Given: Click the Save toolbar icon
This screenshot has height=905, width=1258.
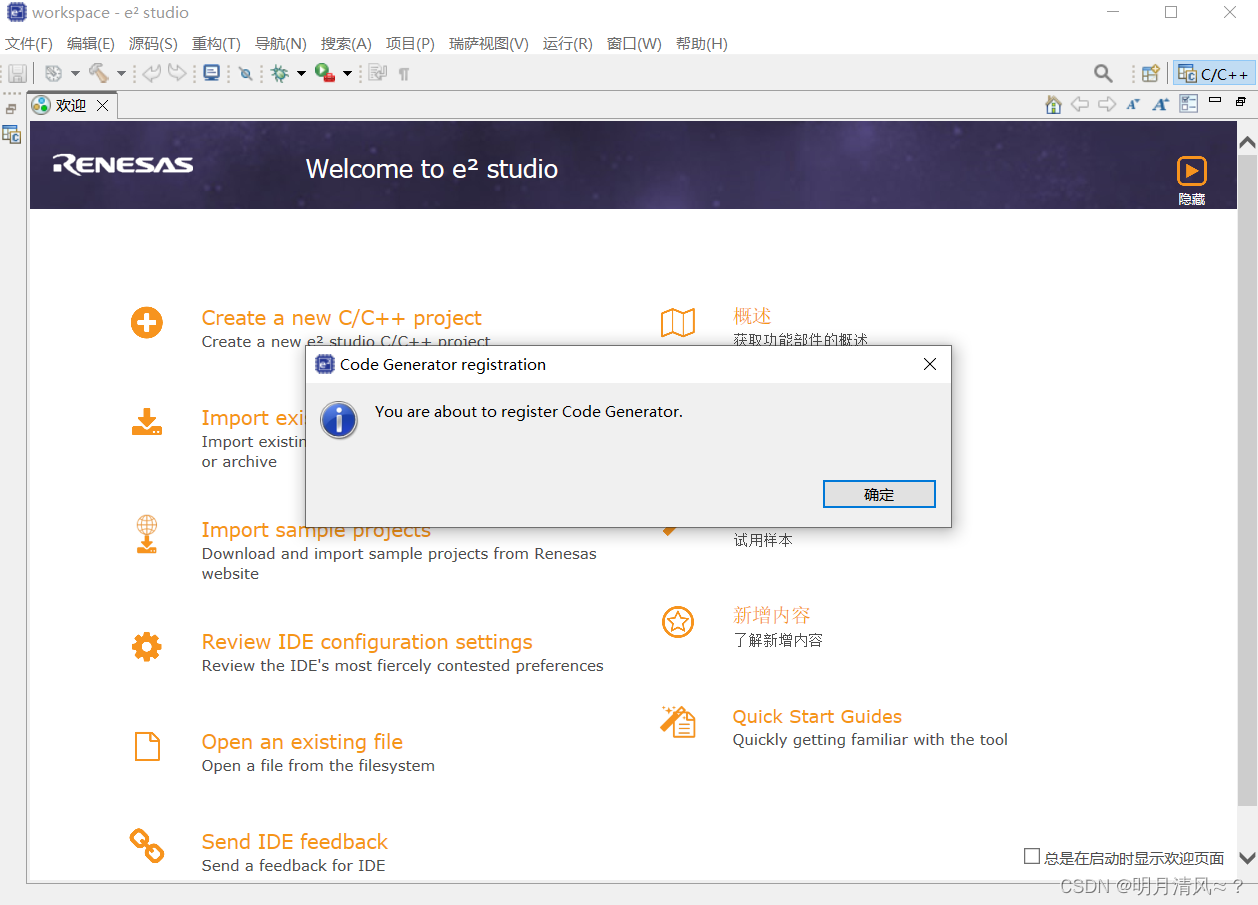Looking at the screenshot, I should coord(17,73).
